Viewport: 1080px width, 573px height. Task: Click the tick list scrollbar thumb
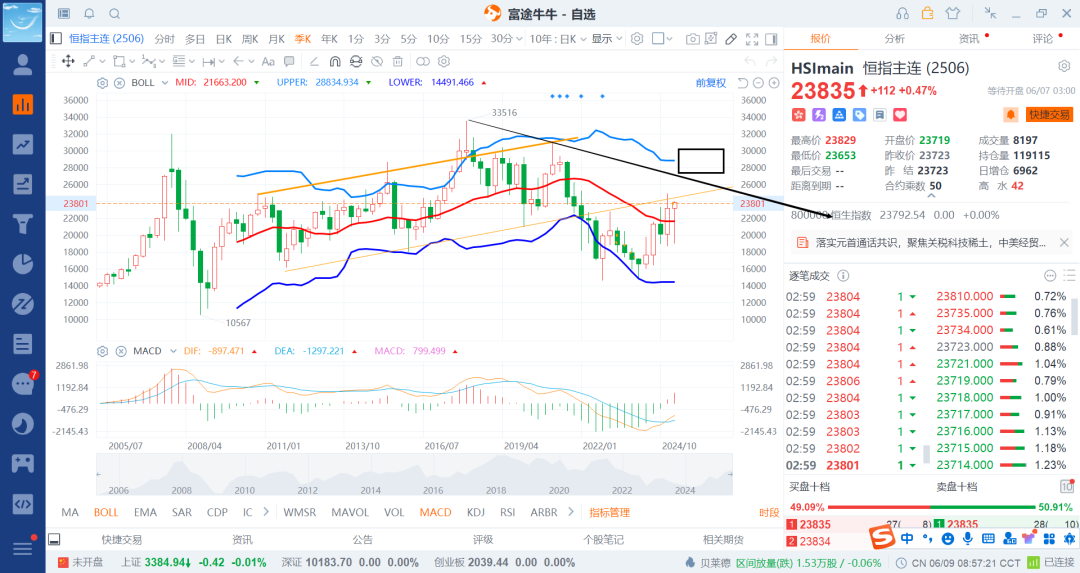click(x=927, y=453)
